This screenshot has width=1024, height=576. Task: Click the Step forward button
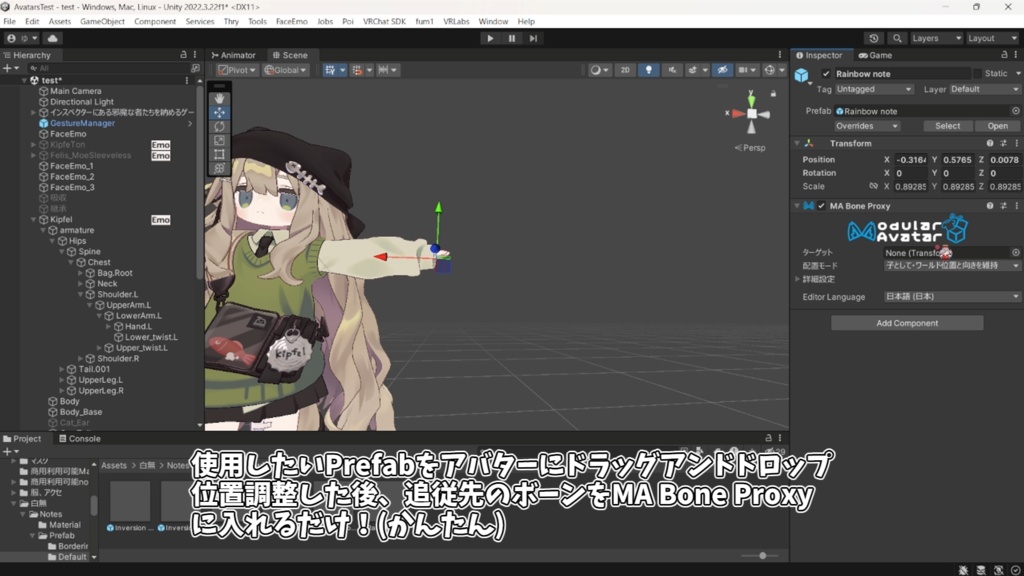click(x=533, y=39)
